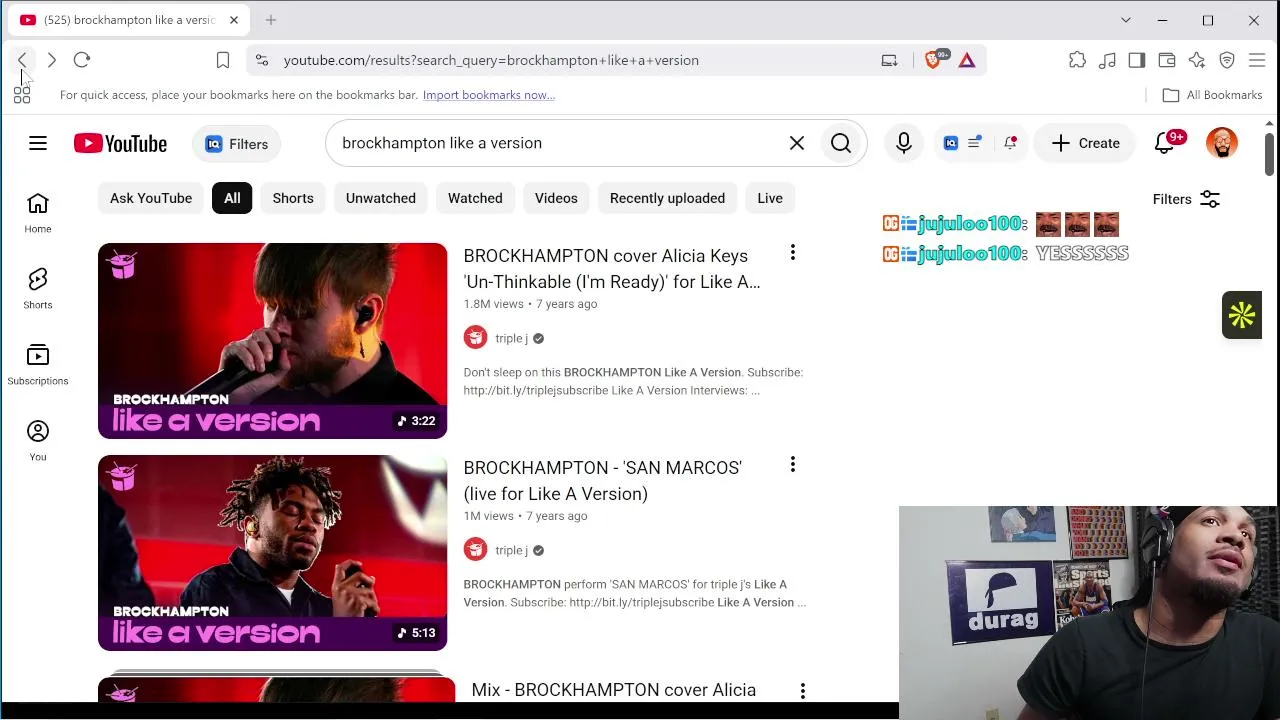Play the Alicia Keys cover thumbnail

pos(273,341)
